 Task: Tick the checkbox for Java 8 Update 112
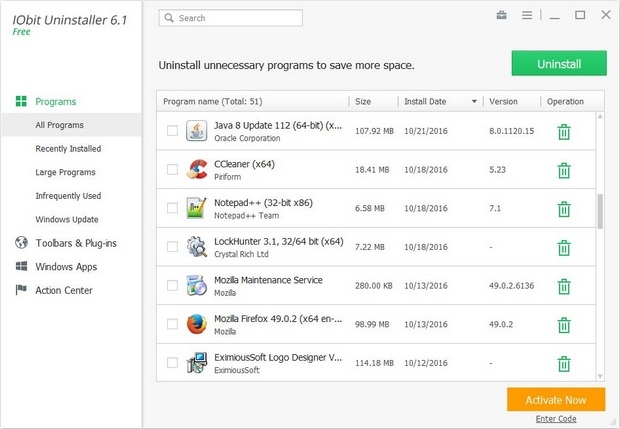click(x=172, y=130)
